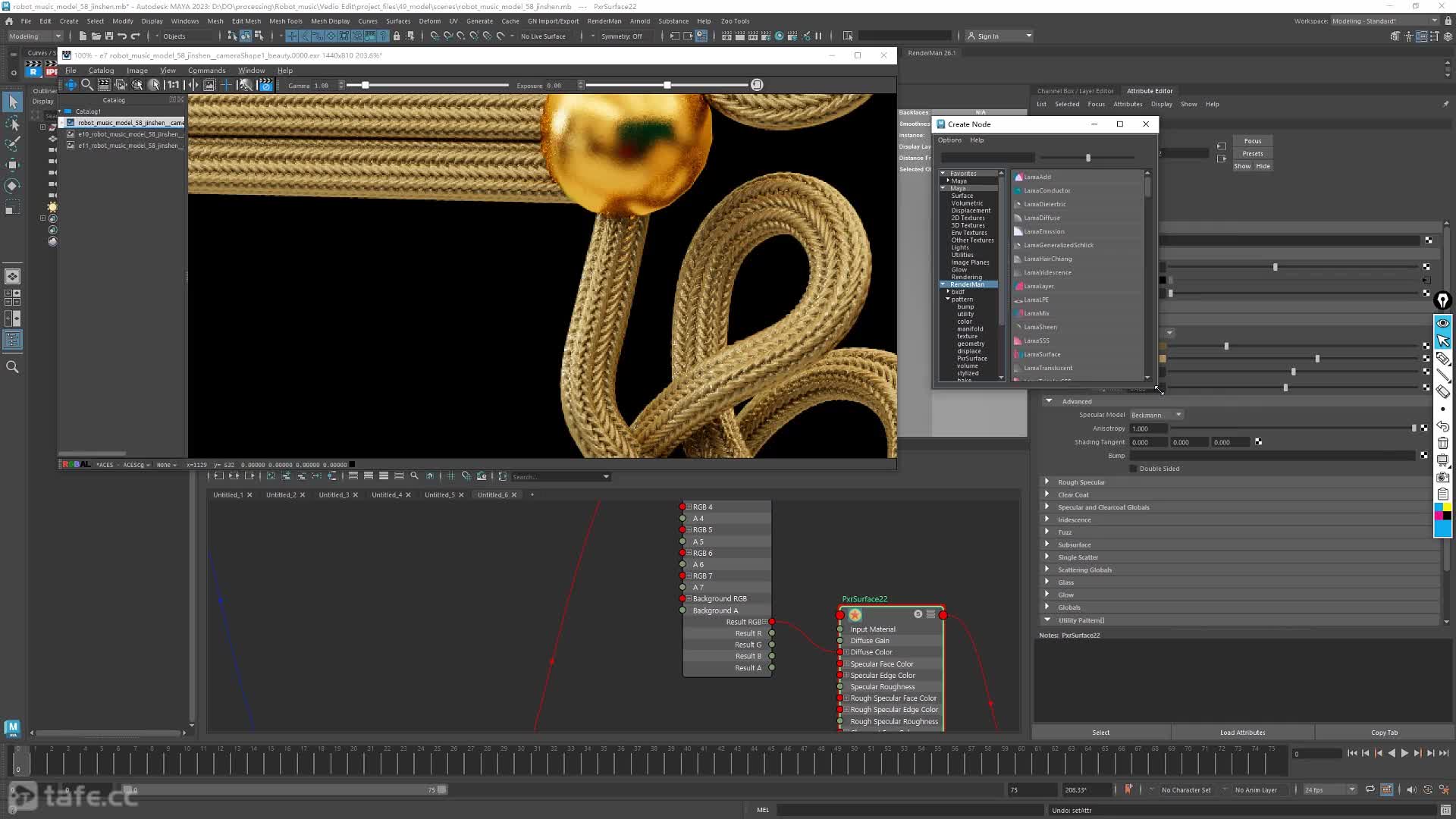Open Options menu in Create Node window

click(x=949, y=140)
